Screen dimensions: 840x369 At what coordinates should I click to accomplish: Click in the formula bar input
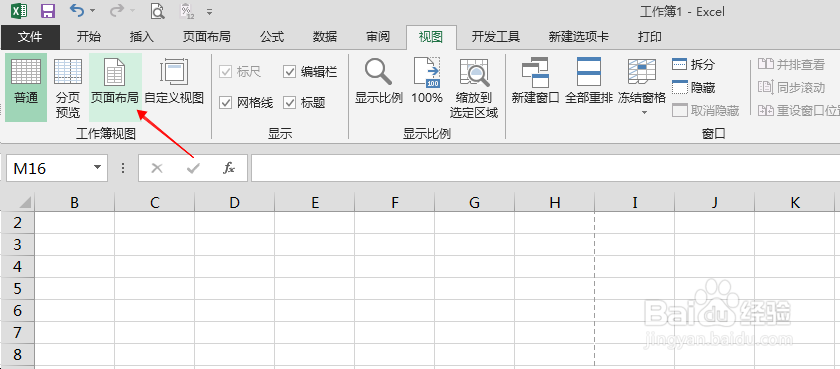(x=545, y=168)
